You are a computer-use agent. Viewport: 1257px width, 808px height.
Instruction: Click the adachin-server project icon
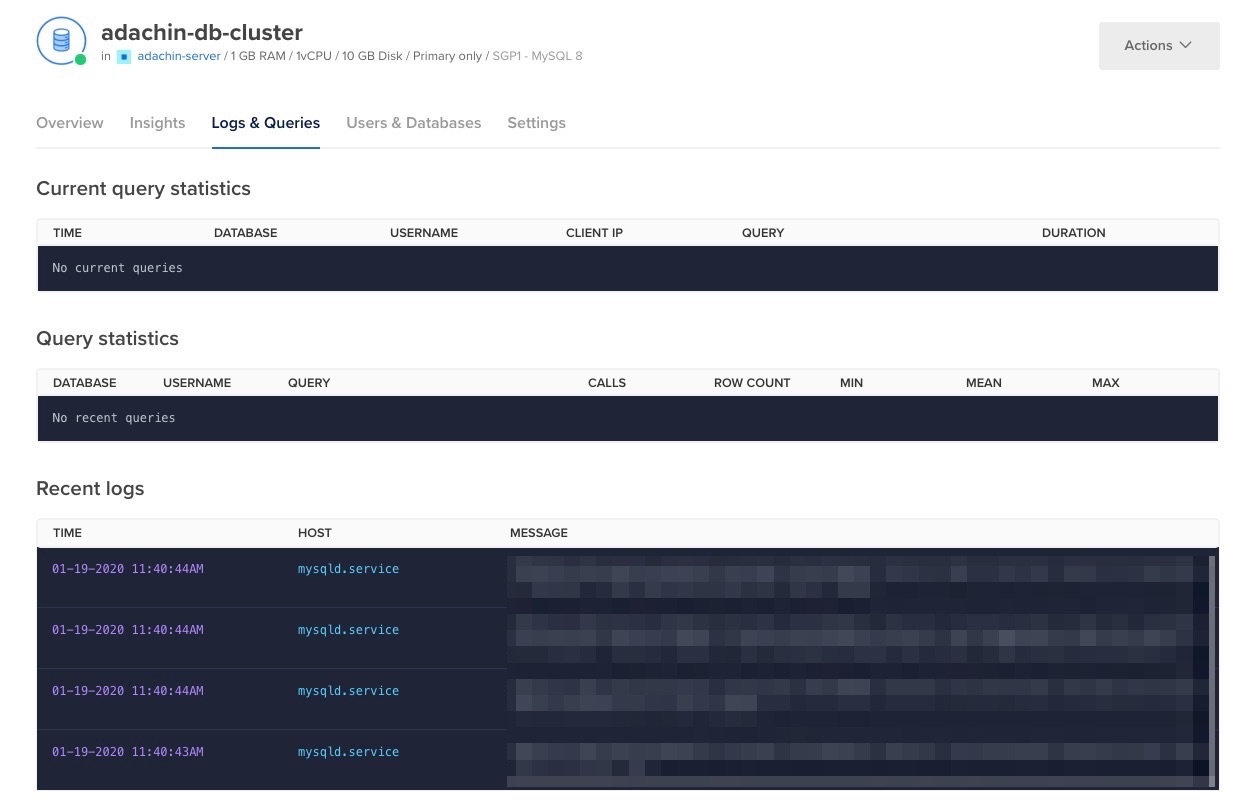click(124, 56)
